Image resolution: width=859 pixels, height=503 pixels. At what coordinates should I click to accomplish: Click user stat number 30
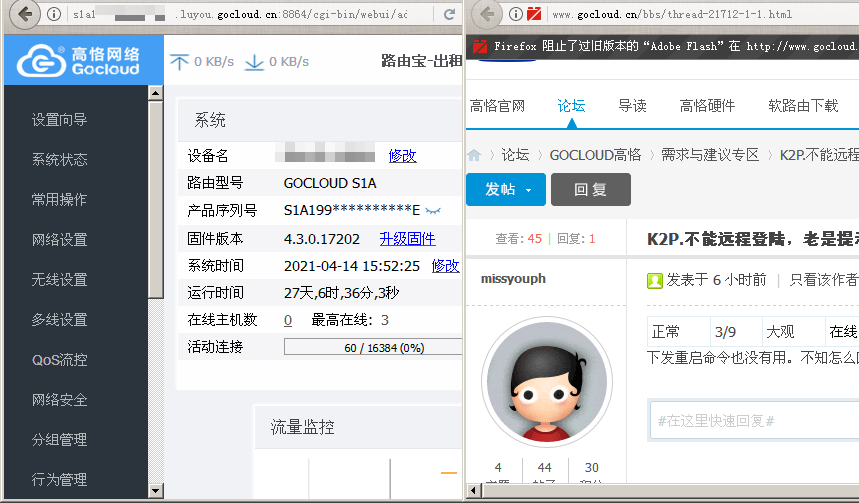(591, 467)
